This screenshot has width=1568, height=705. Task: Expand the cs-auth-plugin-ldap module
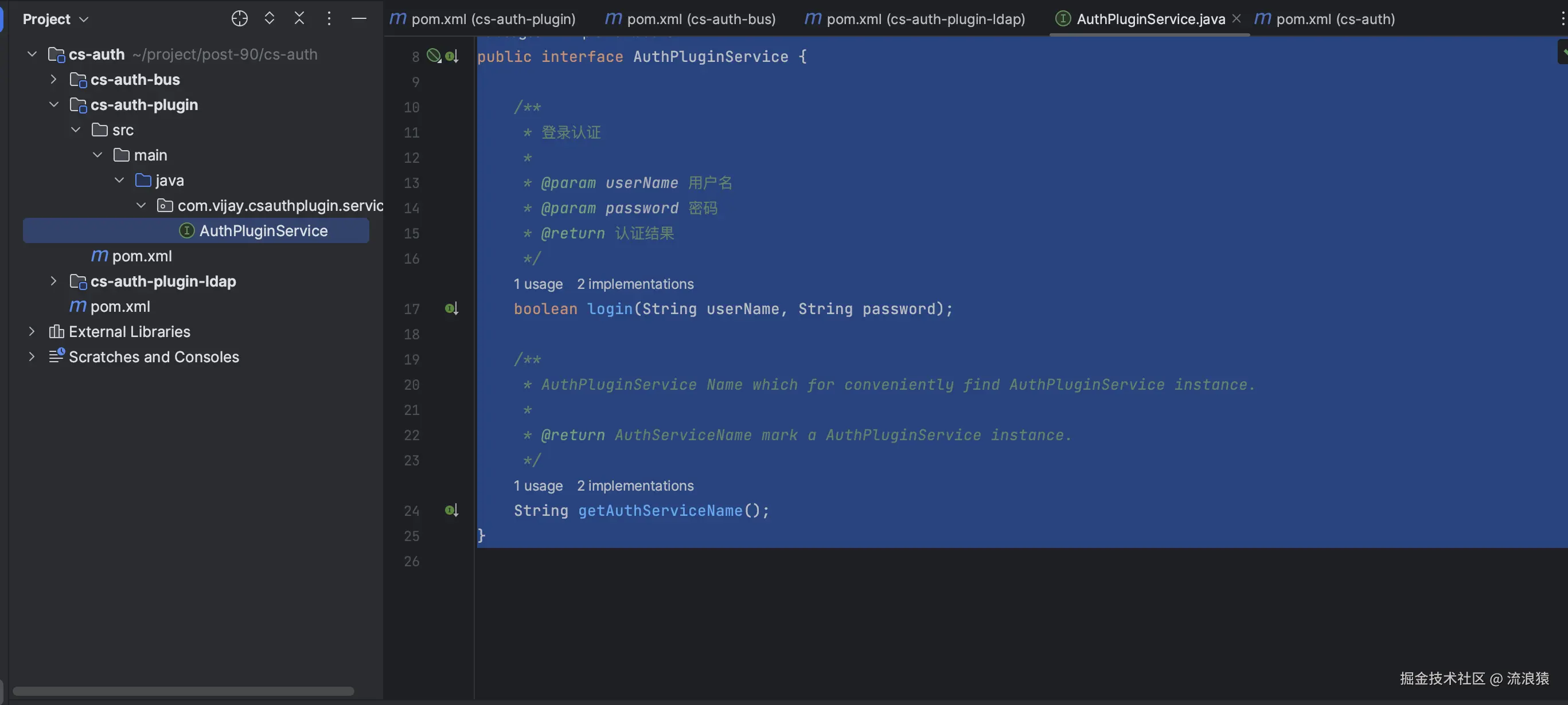(x=53, y=281)
